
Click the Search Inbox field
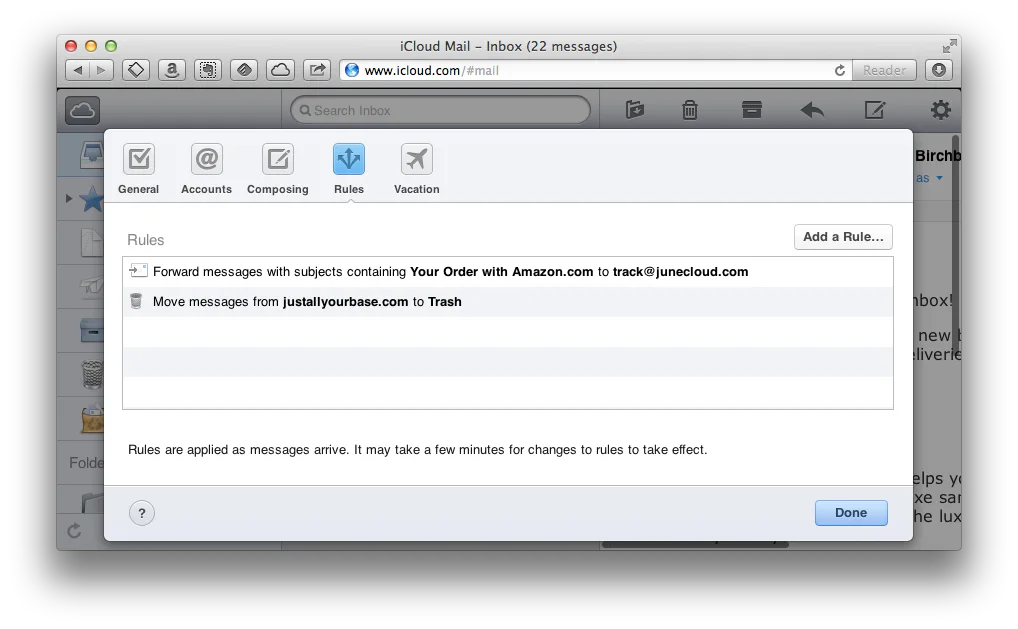440,110
